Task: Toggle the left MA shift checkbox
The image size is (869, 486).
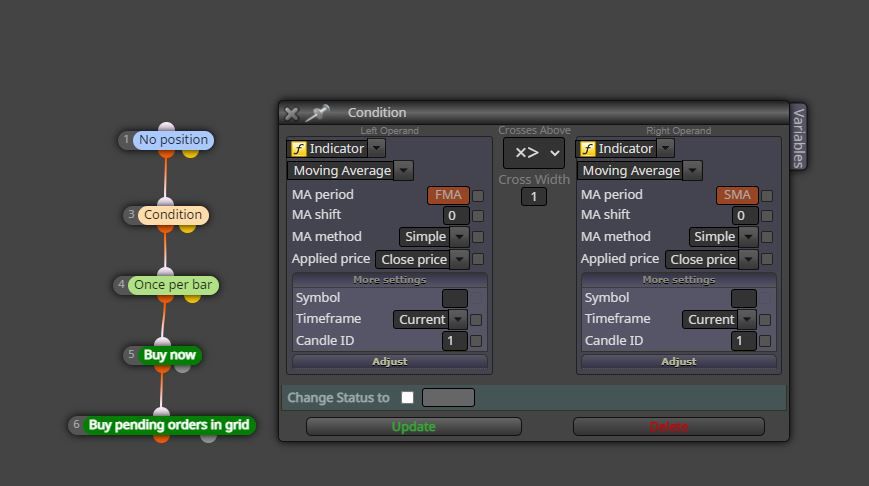Action: (478, 216)
